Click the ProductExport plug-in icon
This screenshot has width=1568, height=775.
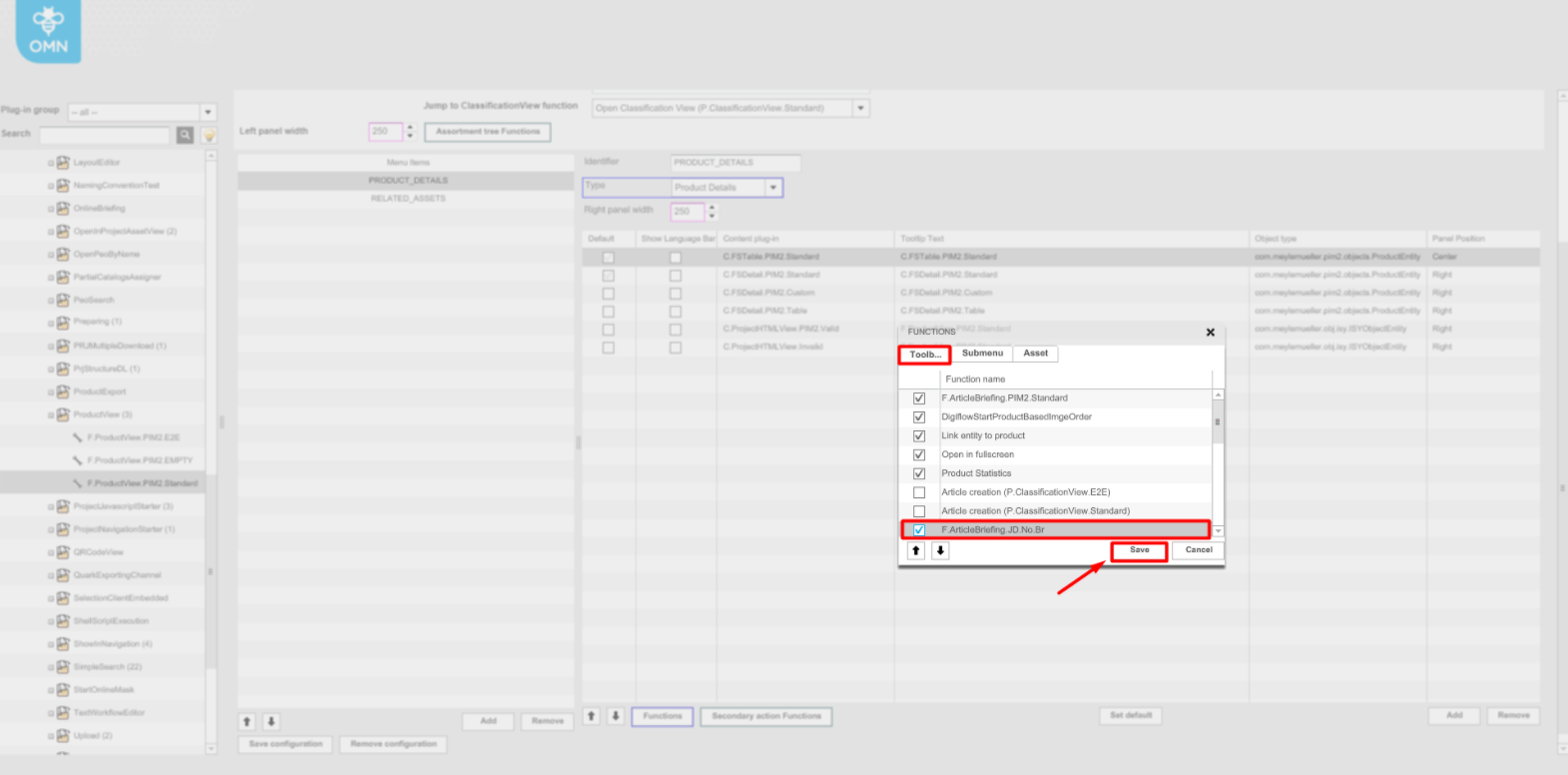[63, 391]
